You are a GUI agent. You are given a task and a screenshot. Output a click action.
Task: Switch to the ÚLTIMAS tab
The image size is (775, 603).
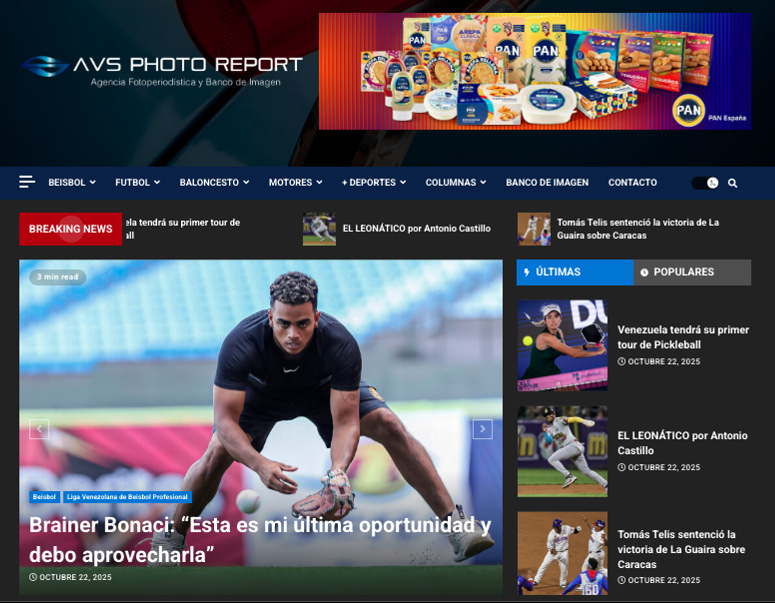pyautogui.click(x=575, y=272)
